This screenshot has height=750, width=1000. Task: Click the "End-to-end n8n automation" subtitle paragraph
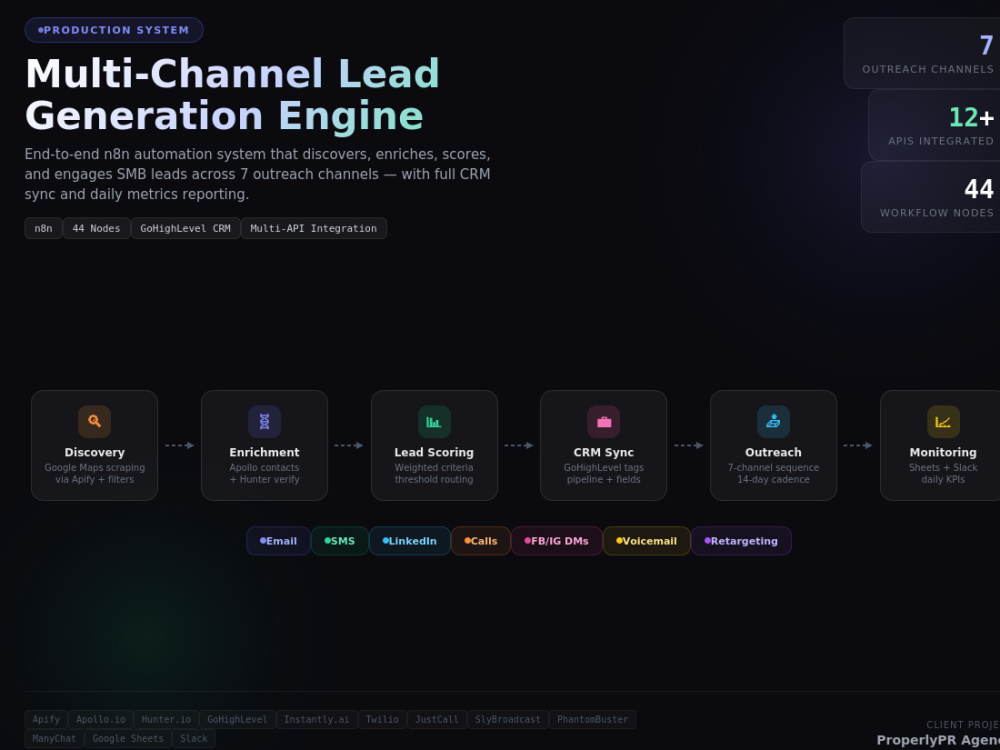coord(257,174)
